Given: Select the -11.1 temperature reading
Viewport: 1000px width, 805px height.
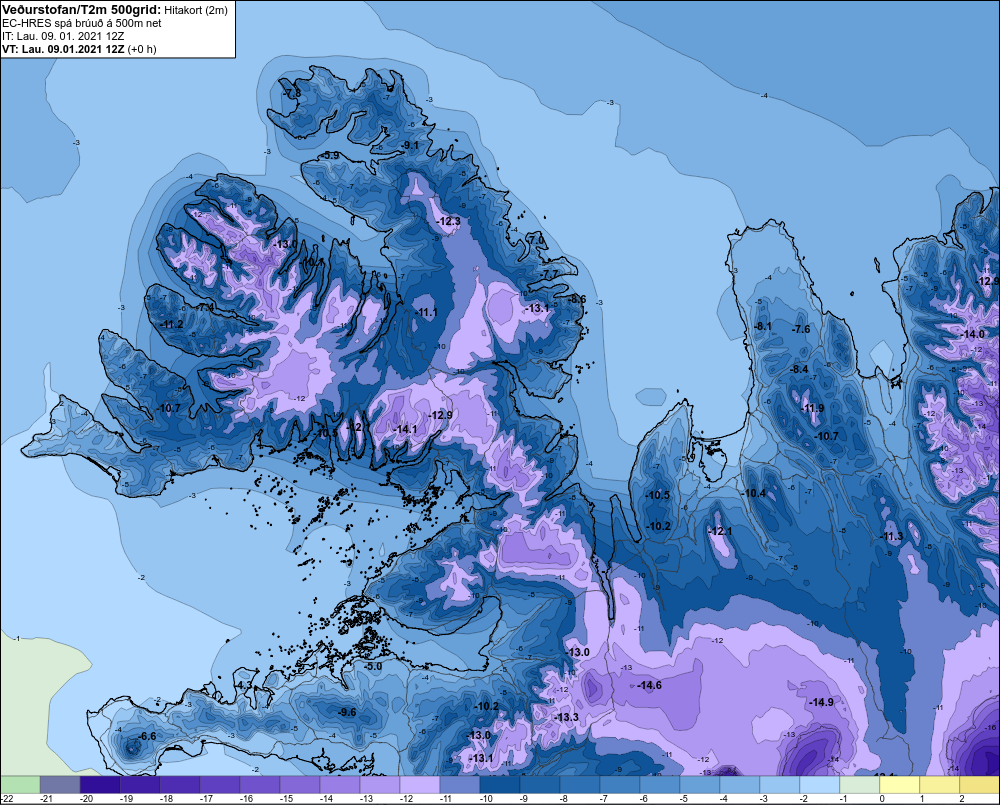Looking at the screenshot, I should pyautogui.click(x=426, y=313).
